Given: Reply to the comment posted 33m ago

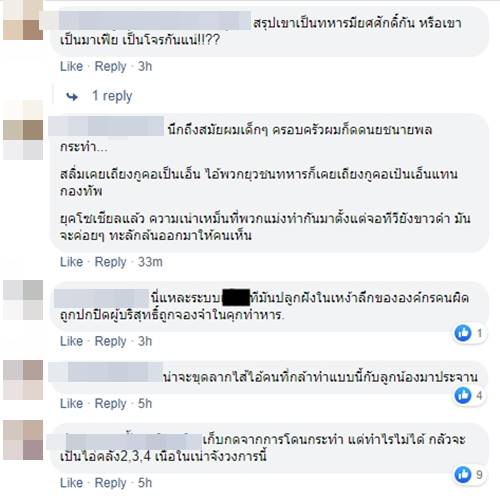Looking at the screenshot, I should [x=110, y=262].
